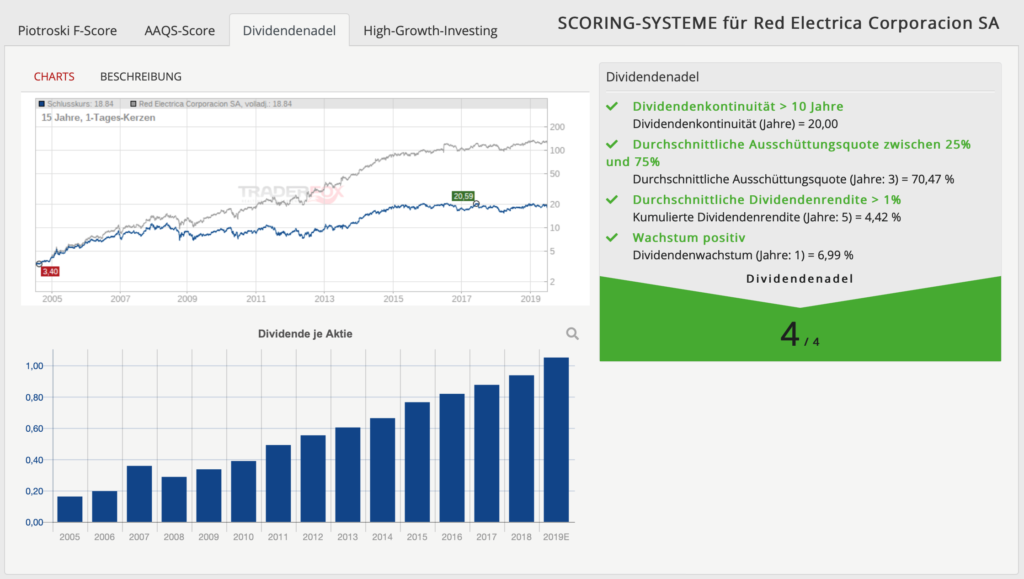Click the 'Dividendenkontinuität > 10 Jahre' criterion
The image size is (1024, 579).
pos(738,106)
